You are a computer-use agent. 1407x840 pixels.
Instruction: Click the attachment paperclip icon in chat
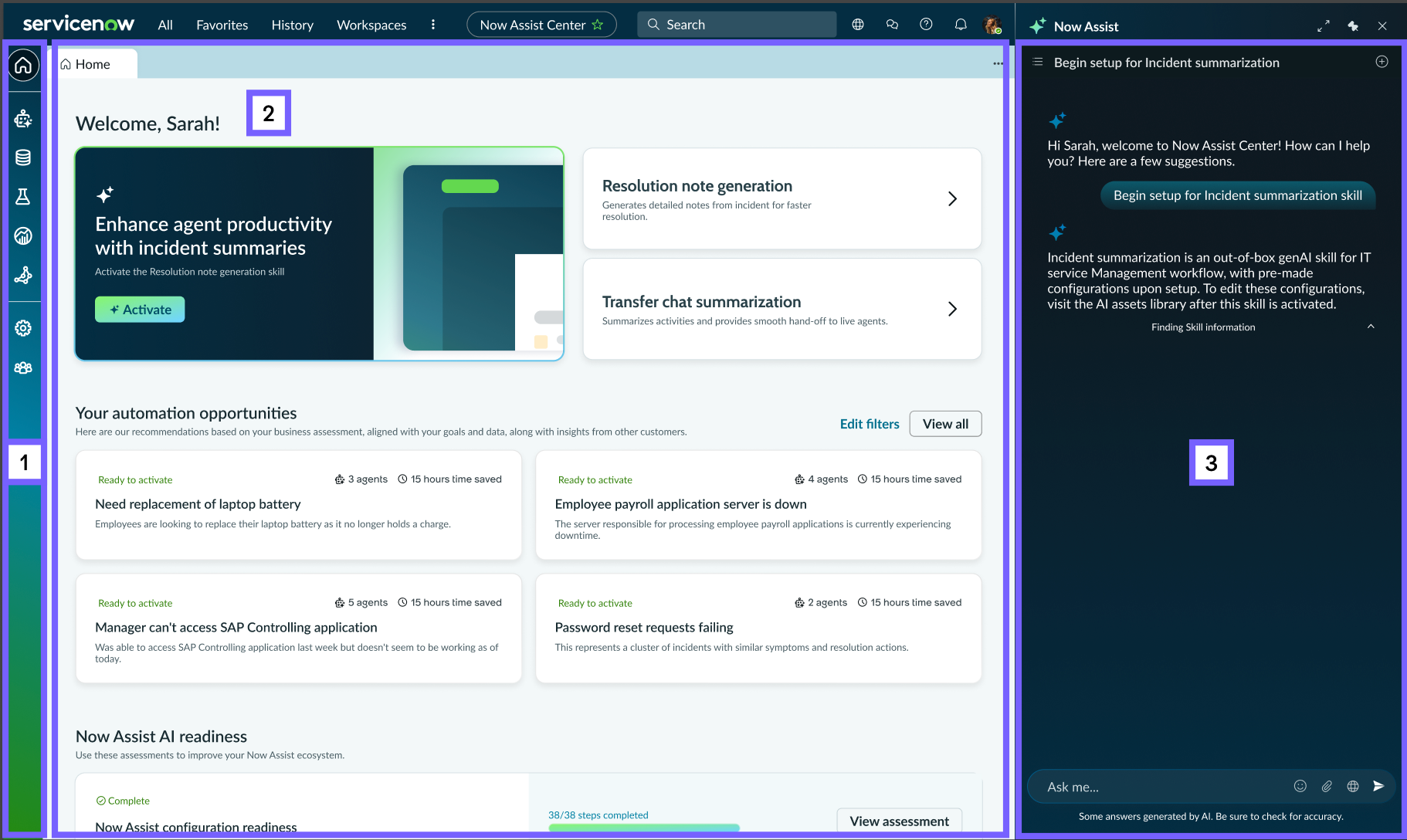1327,786
